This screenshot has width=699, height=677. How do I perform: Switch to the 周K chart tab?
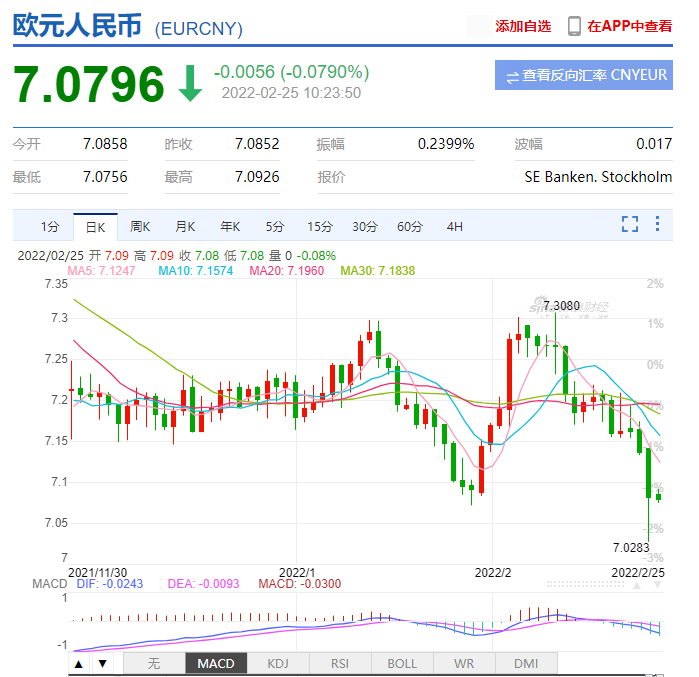point(140,227)
